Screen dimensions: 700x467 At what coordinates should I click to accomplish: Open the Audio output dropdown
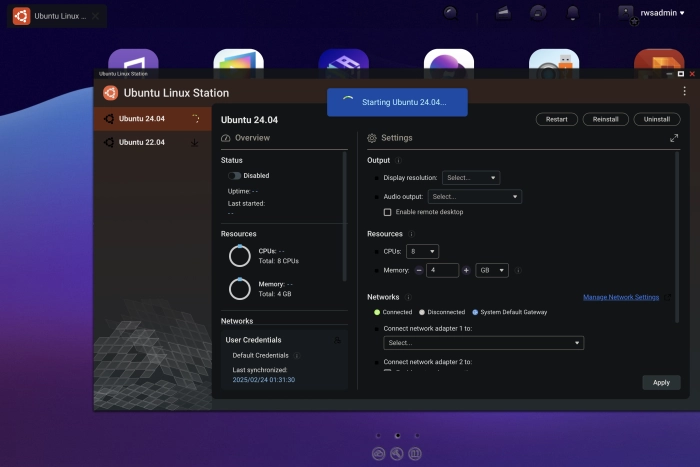(475, 196)
